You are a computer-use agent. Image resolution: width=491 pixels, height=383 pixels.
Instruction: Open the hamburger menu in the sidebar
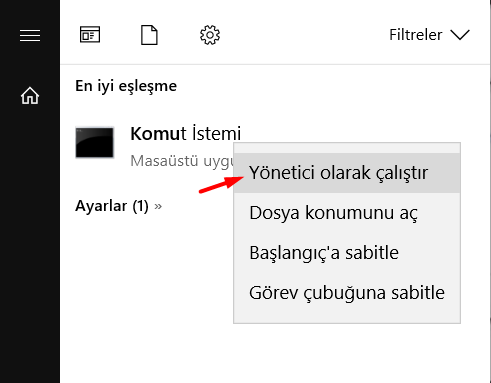tap(30, 35)
